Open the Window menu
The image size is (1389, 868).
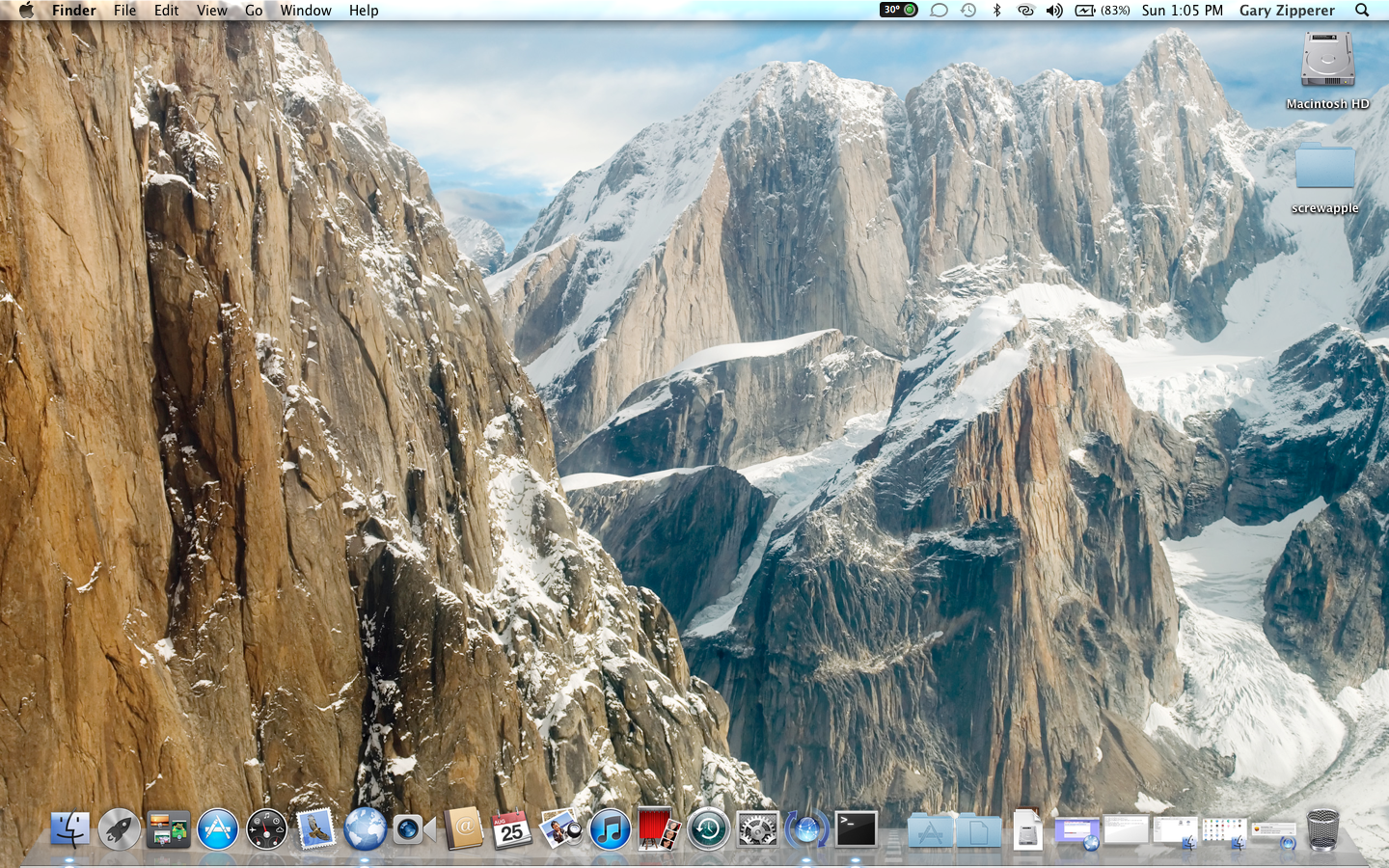pyautogui.click(x=306, y=11)
